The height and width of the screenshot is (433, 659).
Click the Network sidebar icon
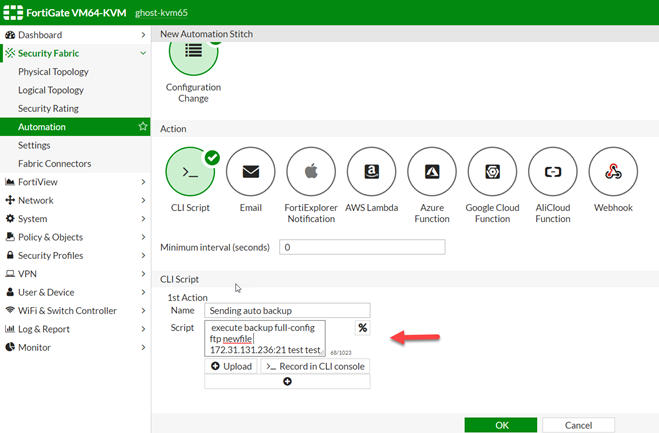(x=10, y=200)
